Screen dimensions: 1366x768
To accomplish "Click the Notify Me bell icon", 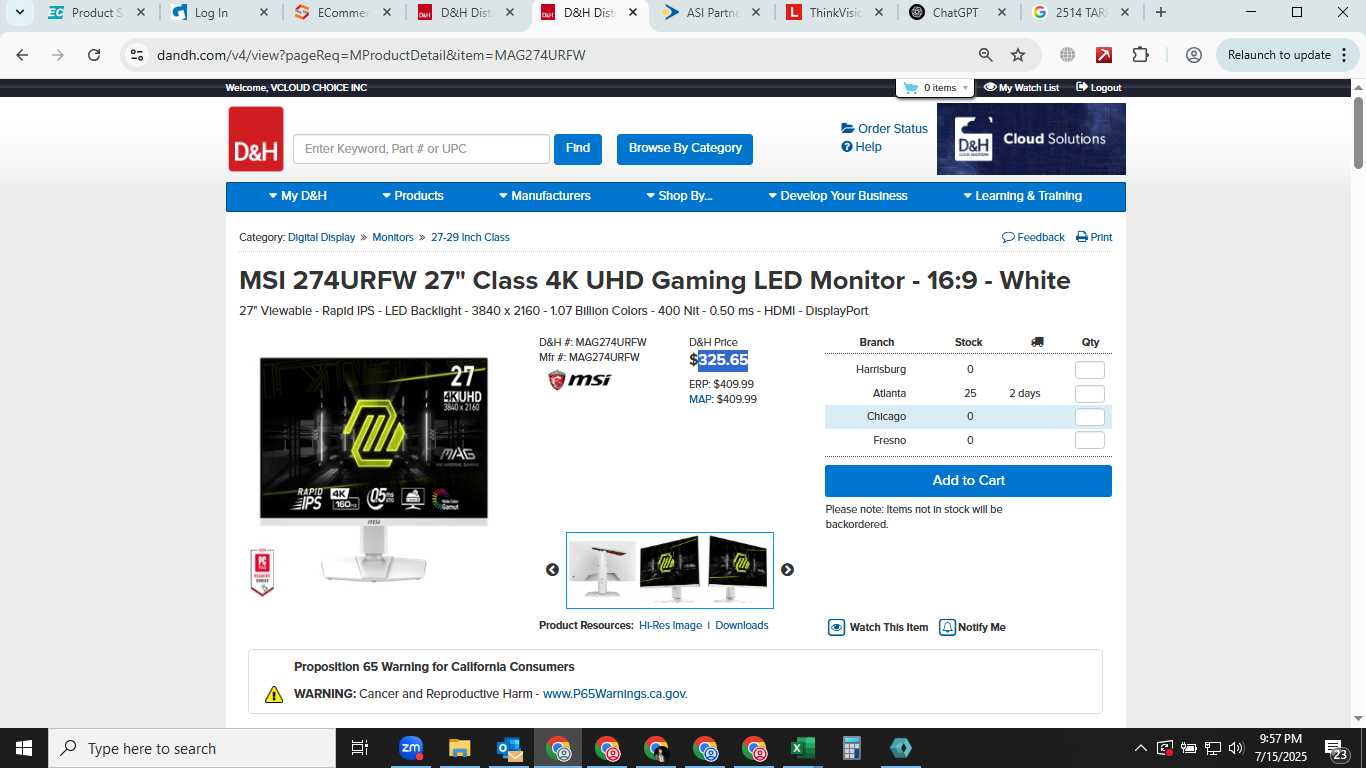I will point(947,628).
